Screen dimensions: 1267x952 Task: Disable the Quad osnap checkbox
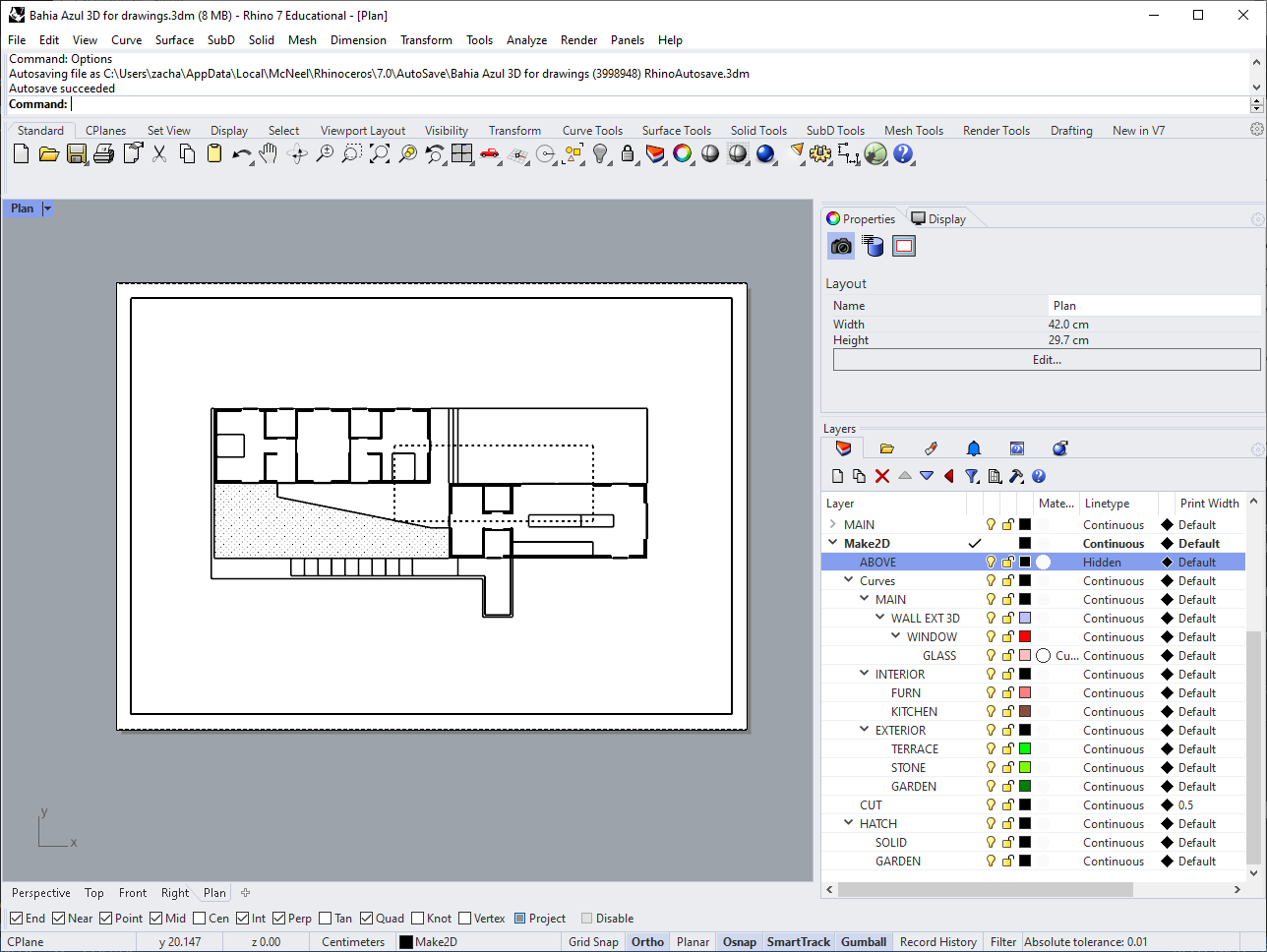click(x=366, y=919)
